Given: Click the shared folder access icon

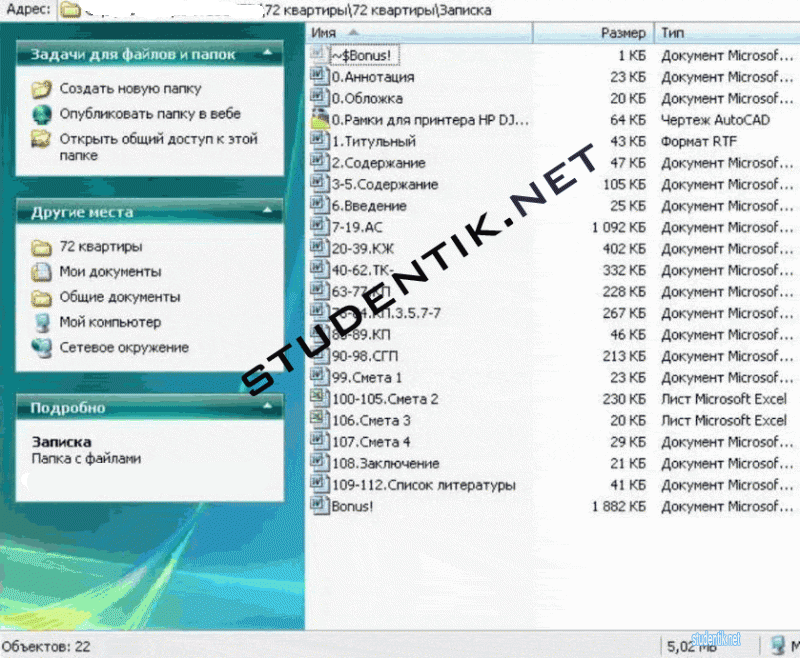Looking at the screenshot, I should click(x=41, y=139).
